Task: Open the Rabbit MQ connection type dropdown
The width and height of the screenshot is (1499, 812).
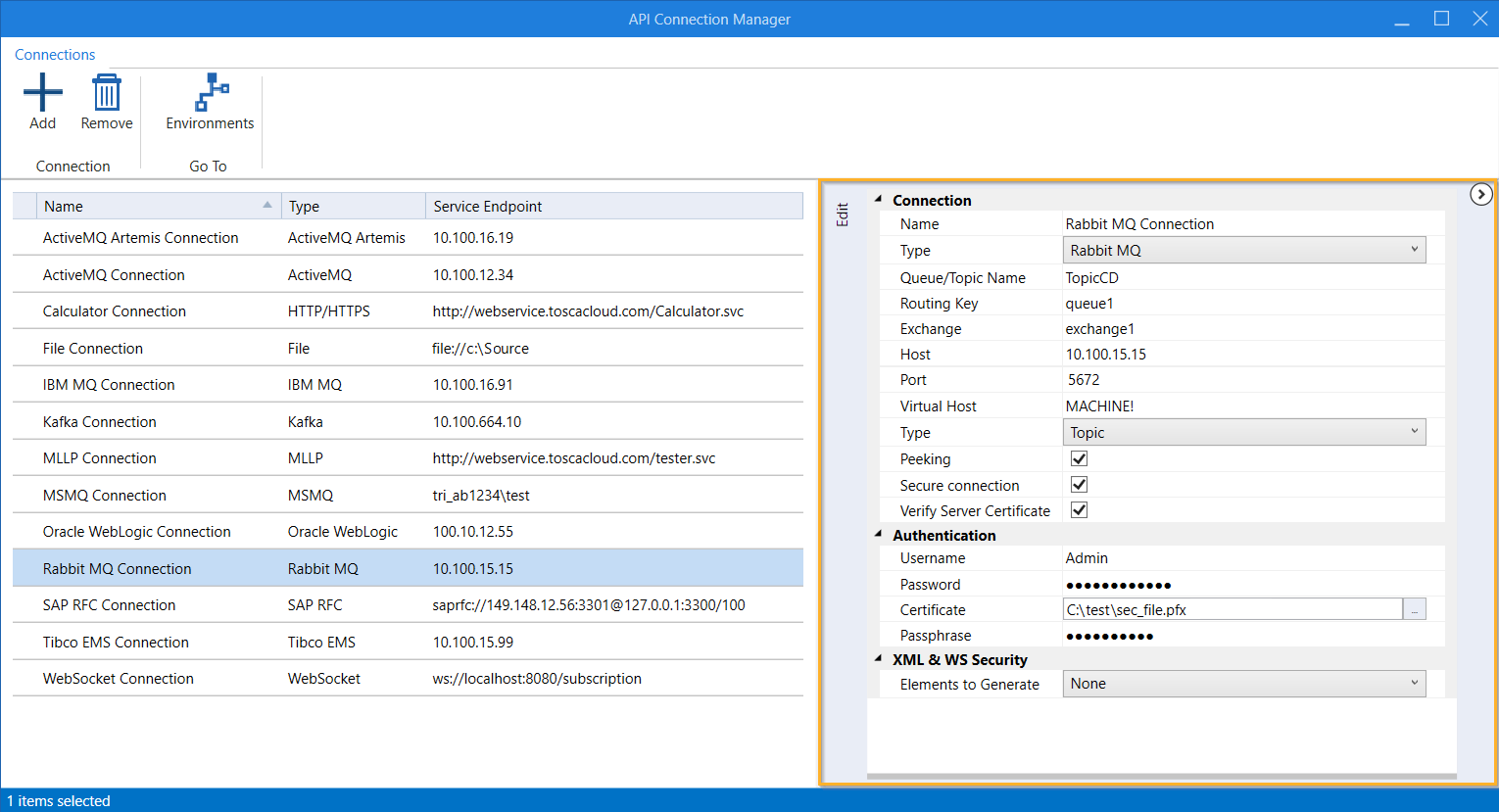Action: (x=1243, y=251)
